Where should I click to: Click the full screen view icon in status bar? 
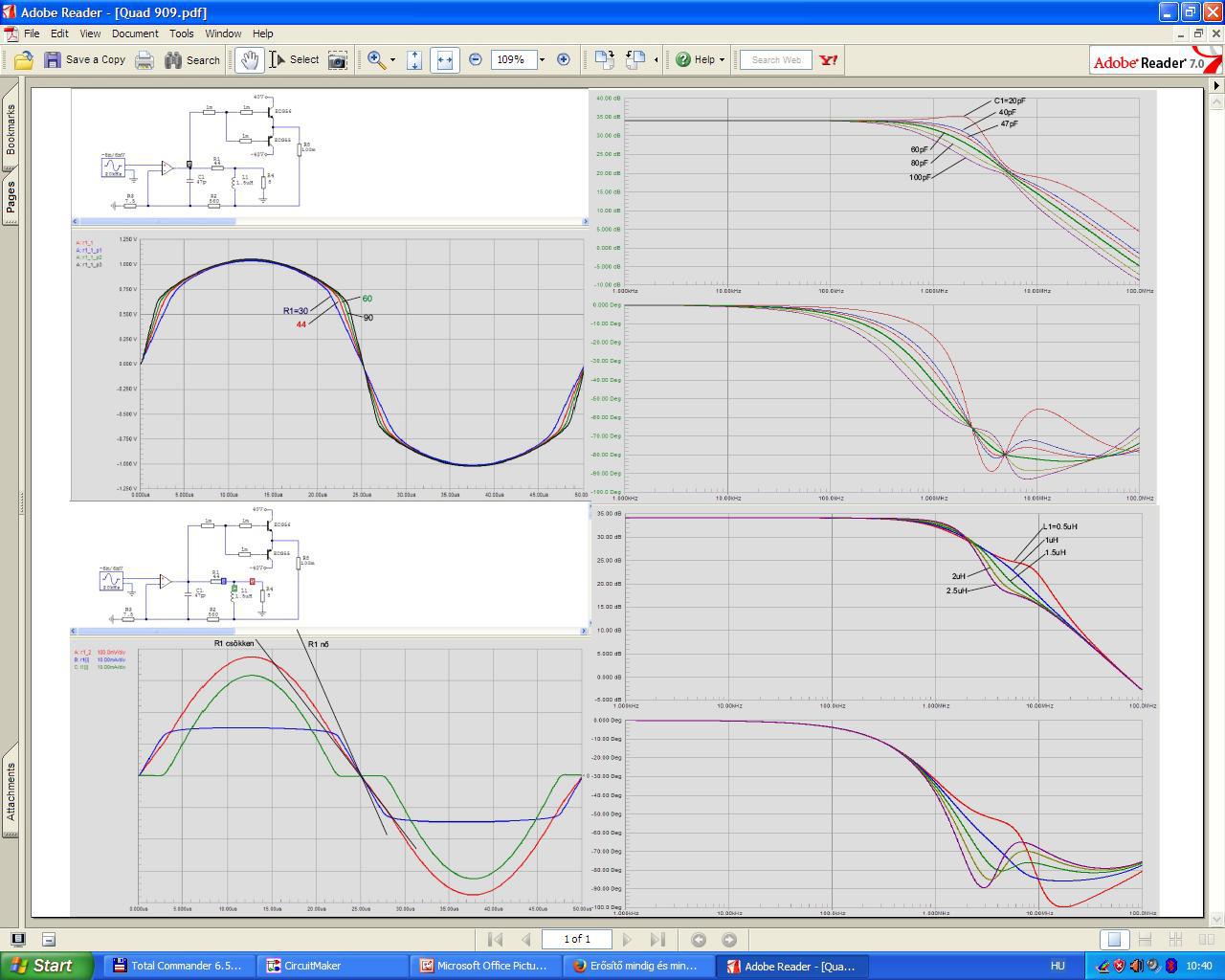point(18,940)
